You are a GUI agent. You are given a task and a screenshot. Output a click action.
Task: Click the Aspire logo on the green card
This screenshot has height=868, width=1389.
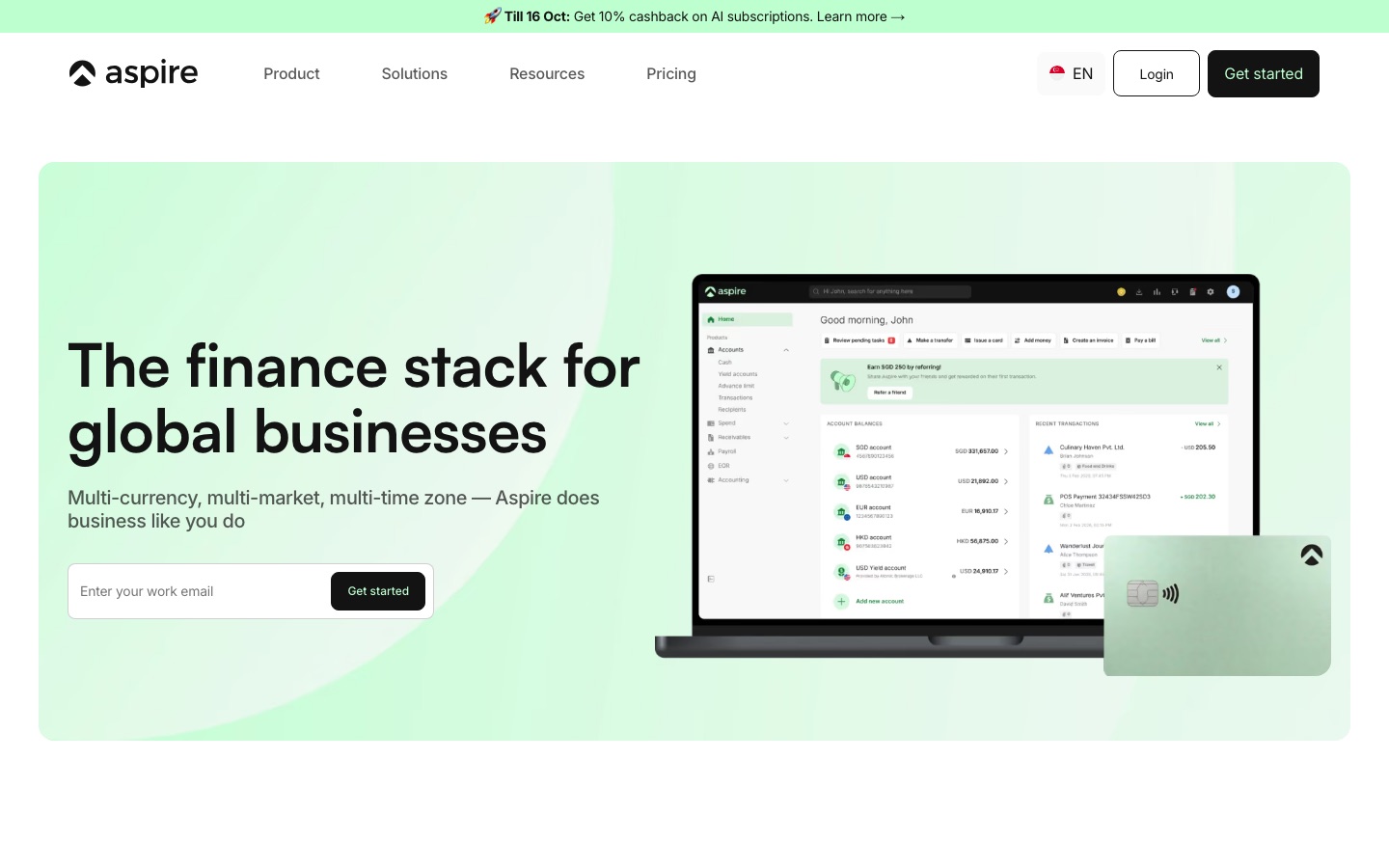[1311, 555]
